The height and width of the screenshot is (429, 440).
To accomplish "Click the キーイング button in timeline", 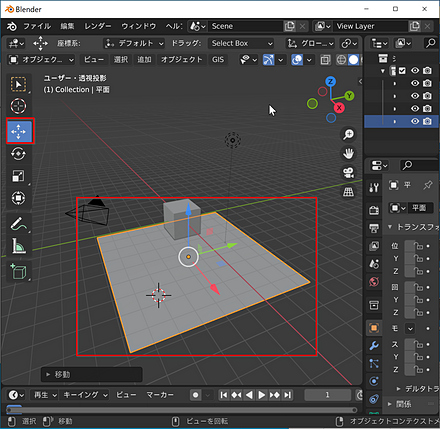I will click(85, 395).
